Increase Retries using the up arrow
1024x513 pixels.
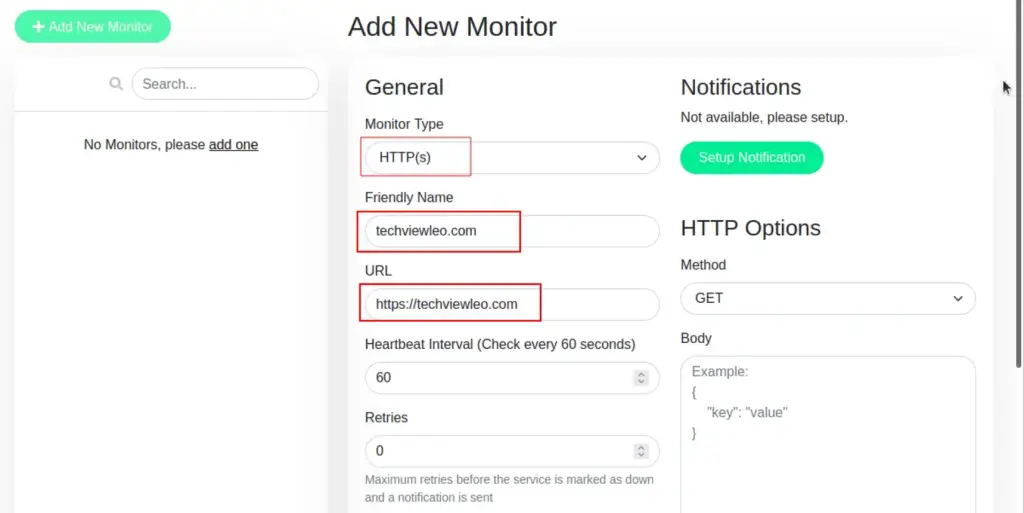click(641, 447)
